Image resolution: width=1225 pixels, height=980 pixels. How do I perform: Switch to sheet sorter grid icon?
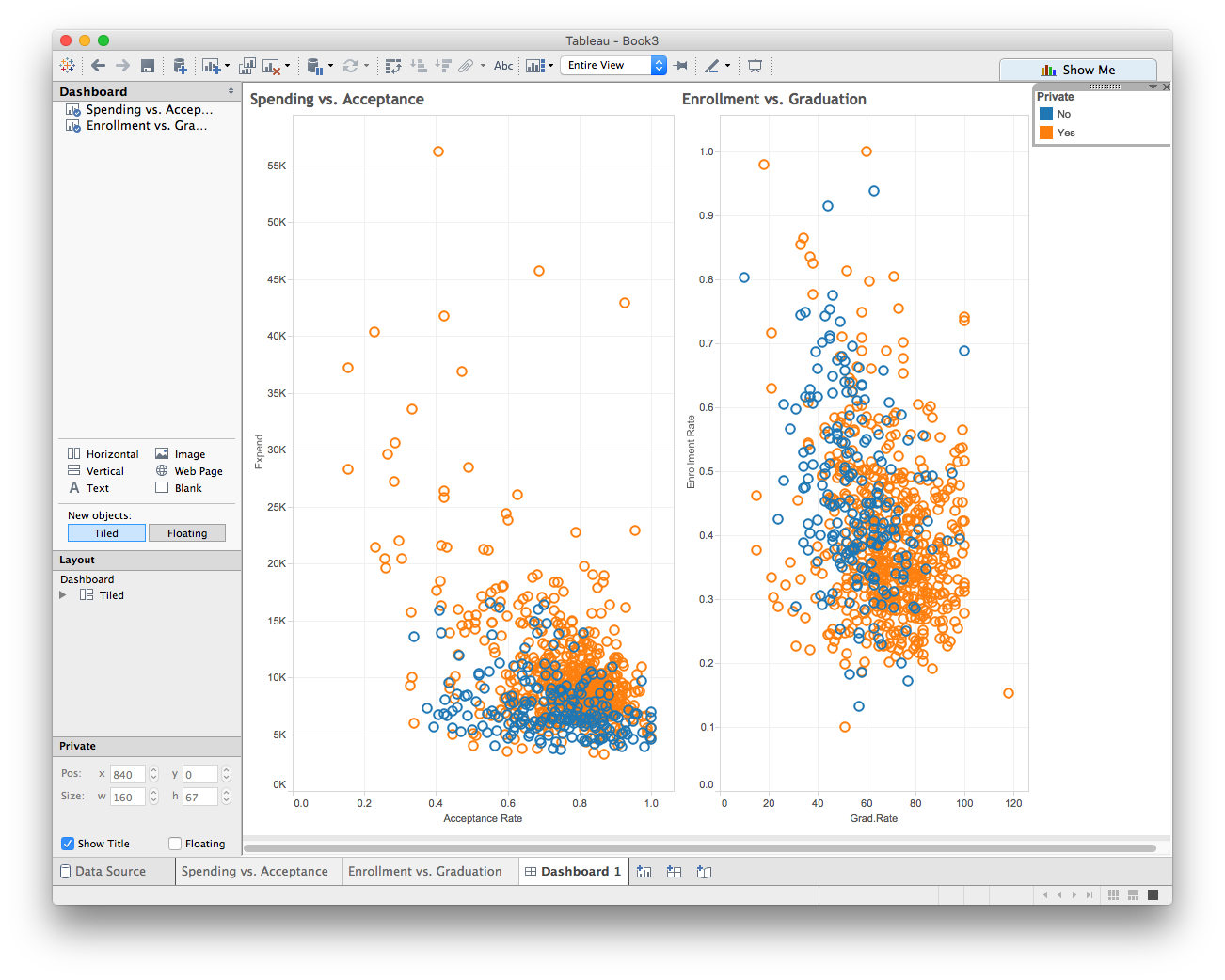coord(1113,894)
